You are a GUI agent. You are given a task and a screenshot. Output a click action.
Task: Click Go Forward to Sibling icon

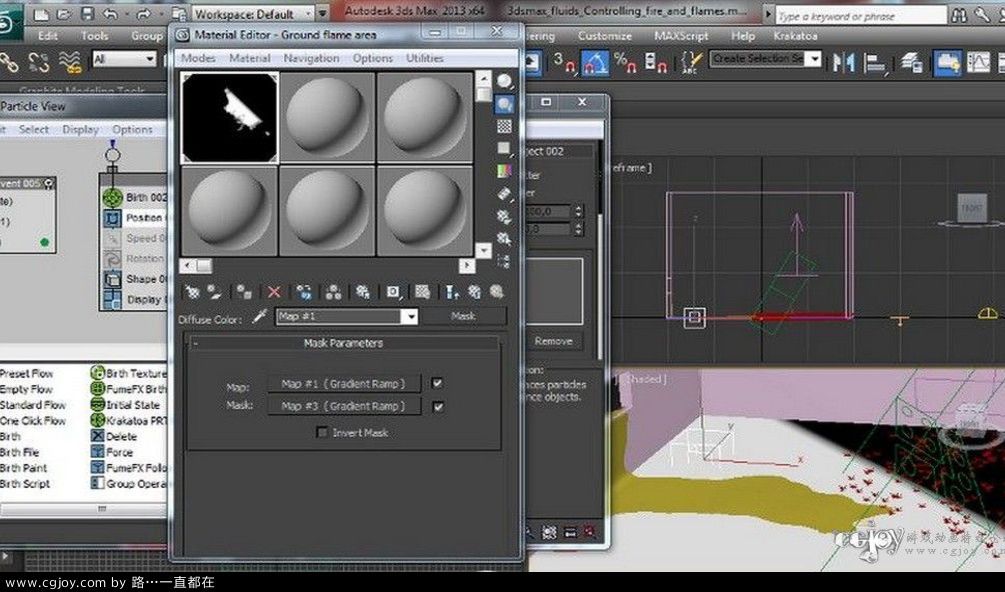(497, 292)
